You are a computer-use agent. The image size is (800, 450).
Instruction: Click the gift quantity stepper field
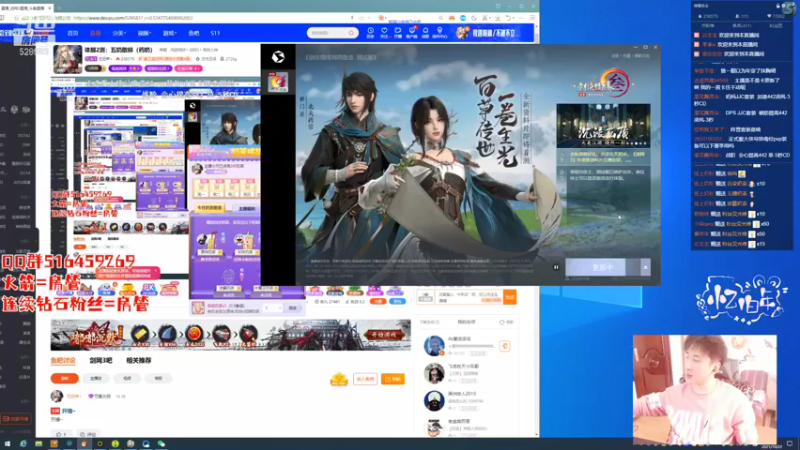[272, 308]
